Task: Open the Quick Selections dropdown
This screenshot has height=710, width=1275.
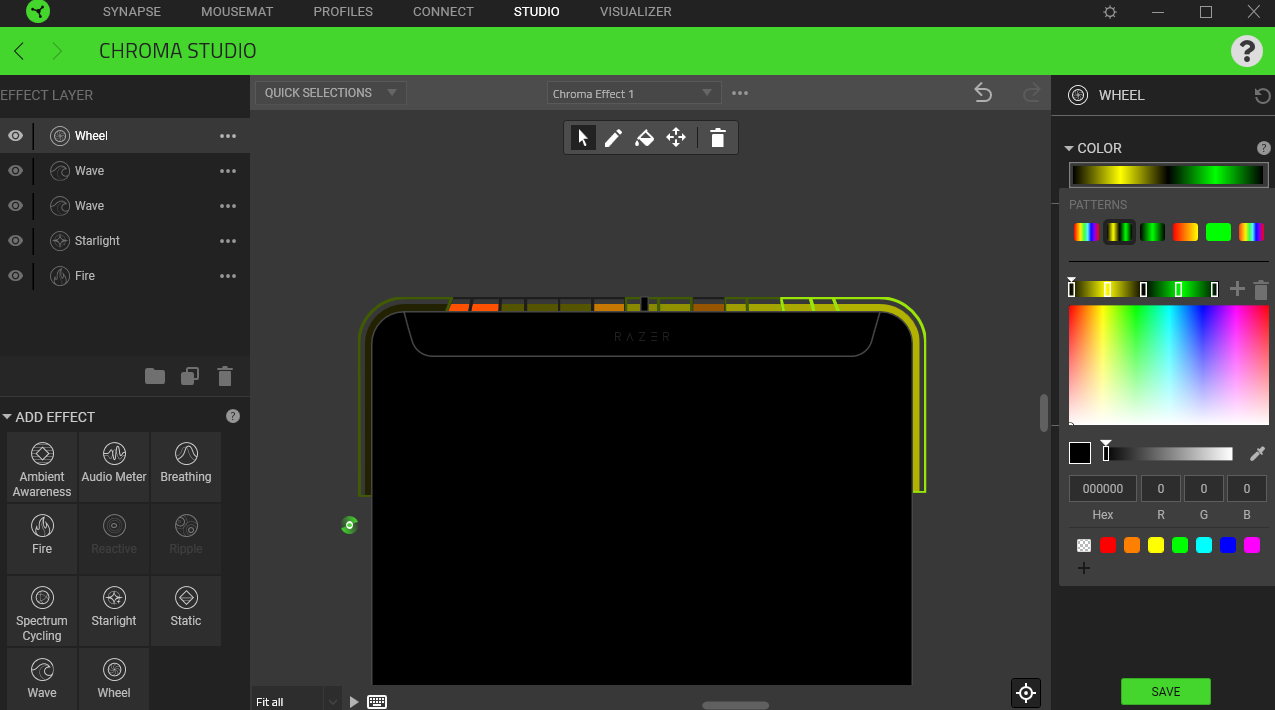Action: (x=331, y=93)
